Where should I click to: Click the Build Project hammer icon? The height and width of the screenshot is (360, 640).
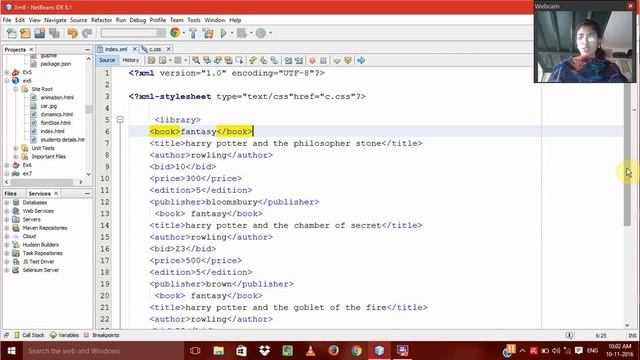click(193, 33)
